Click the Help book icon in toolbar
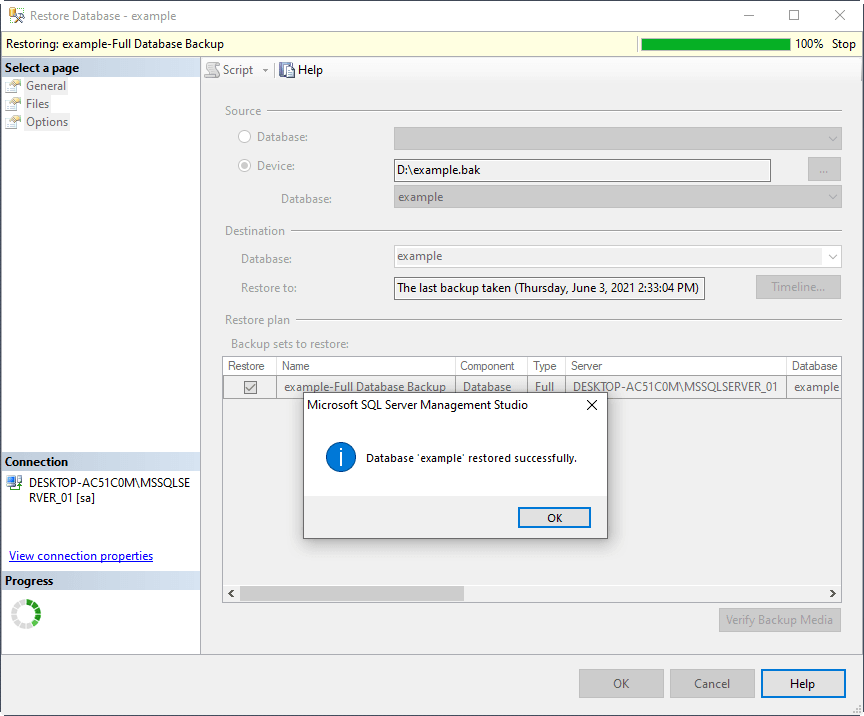This screenshot has height=716, width=864. click(x=287, y=70)
